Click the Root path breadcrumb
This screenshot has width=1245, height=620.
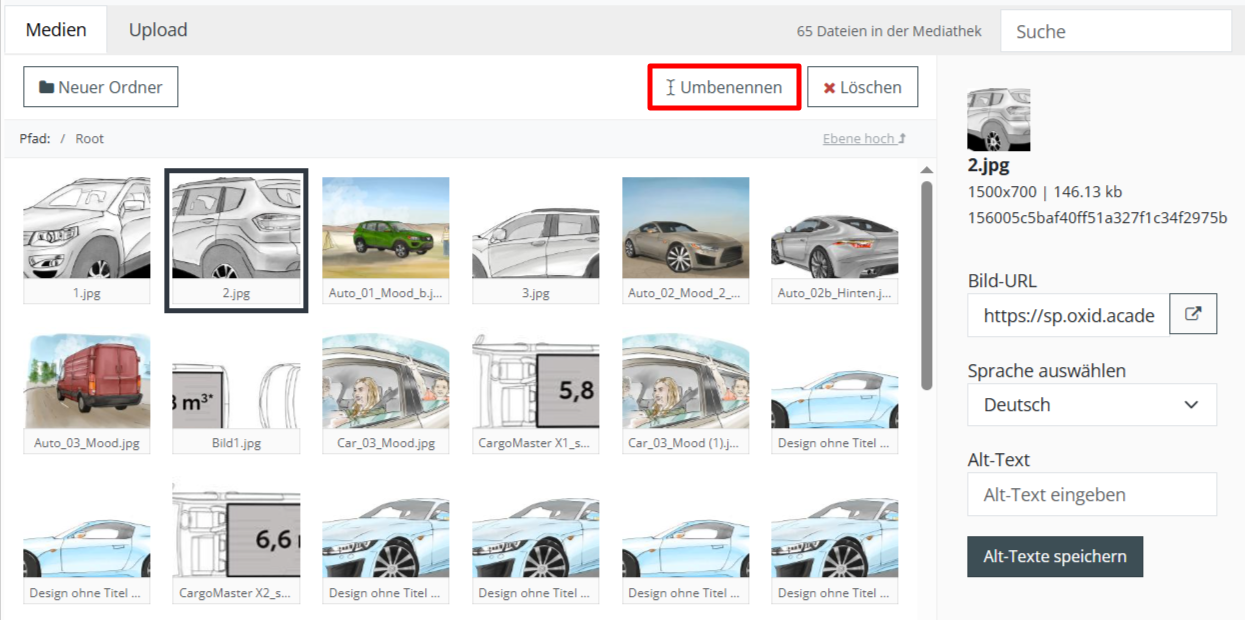click(89, 139)
